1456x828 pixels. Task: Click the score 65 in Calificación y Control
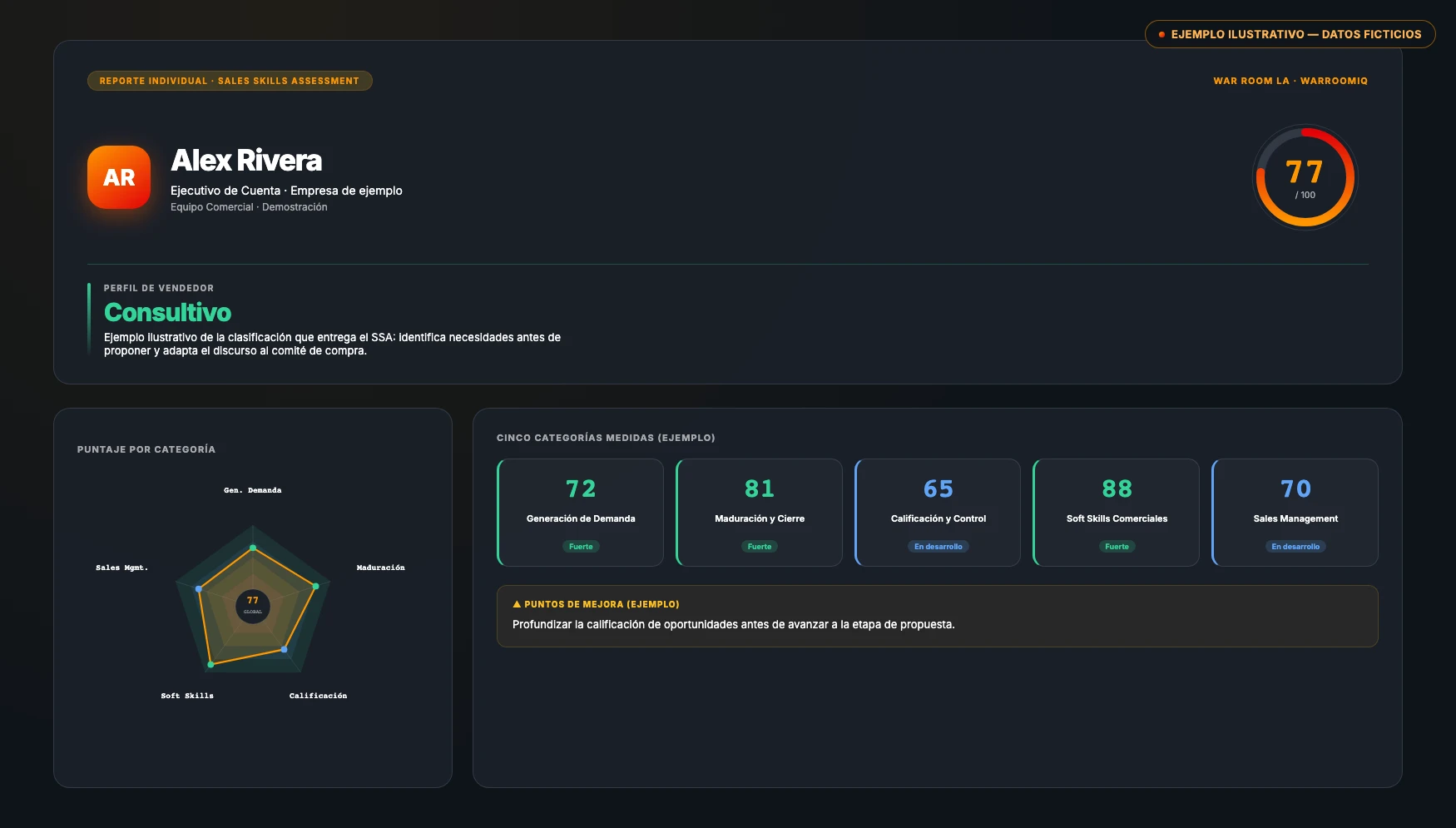938,489
